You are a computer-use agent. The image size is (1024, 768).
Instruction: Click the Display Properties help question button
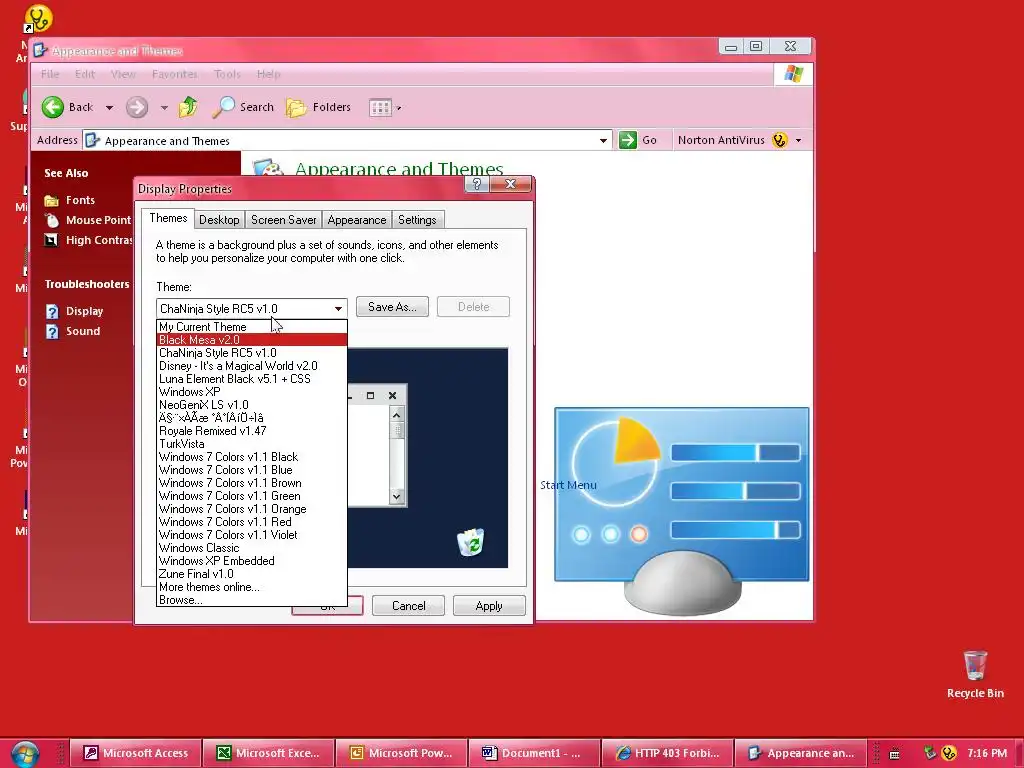pos(477,185)
